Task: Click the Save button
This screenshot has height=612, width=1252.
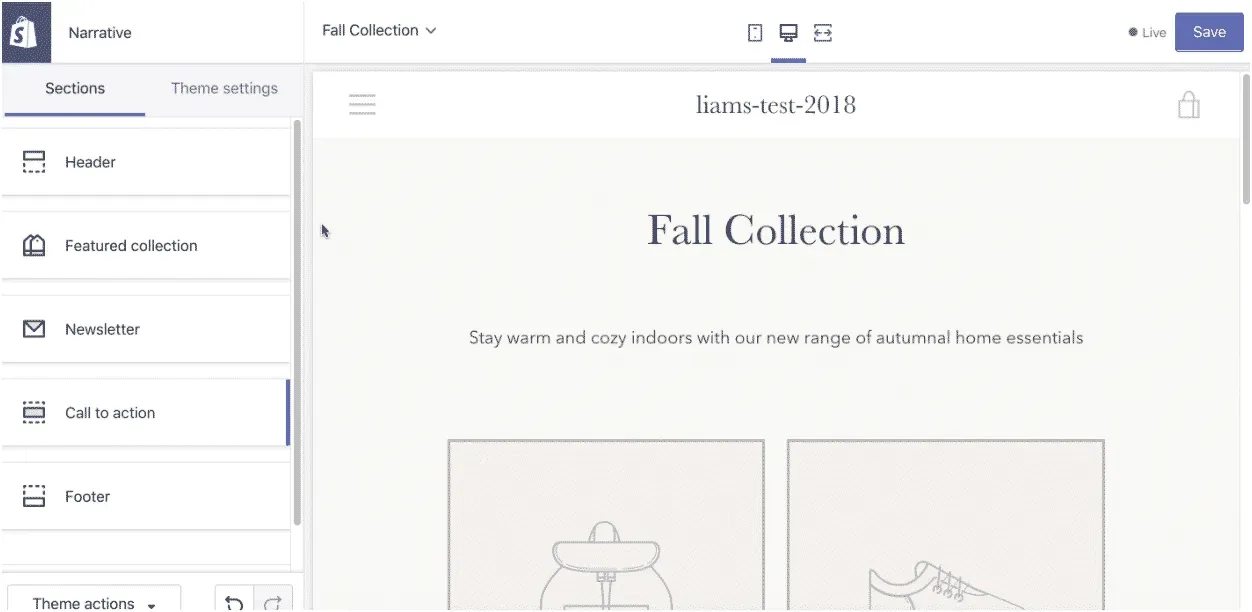Action: (1208, 31)
